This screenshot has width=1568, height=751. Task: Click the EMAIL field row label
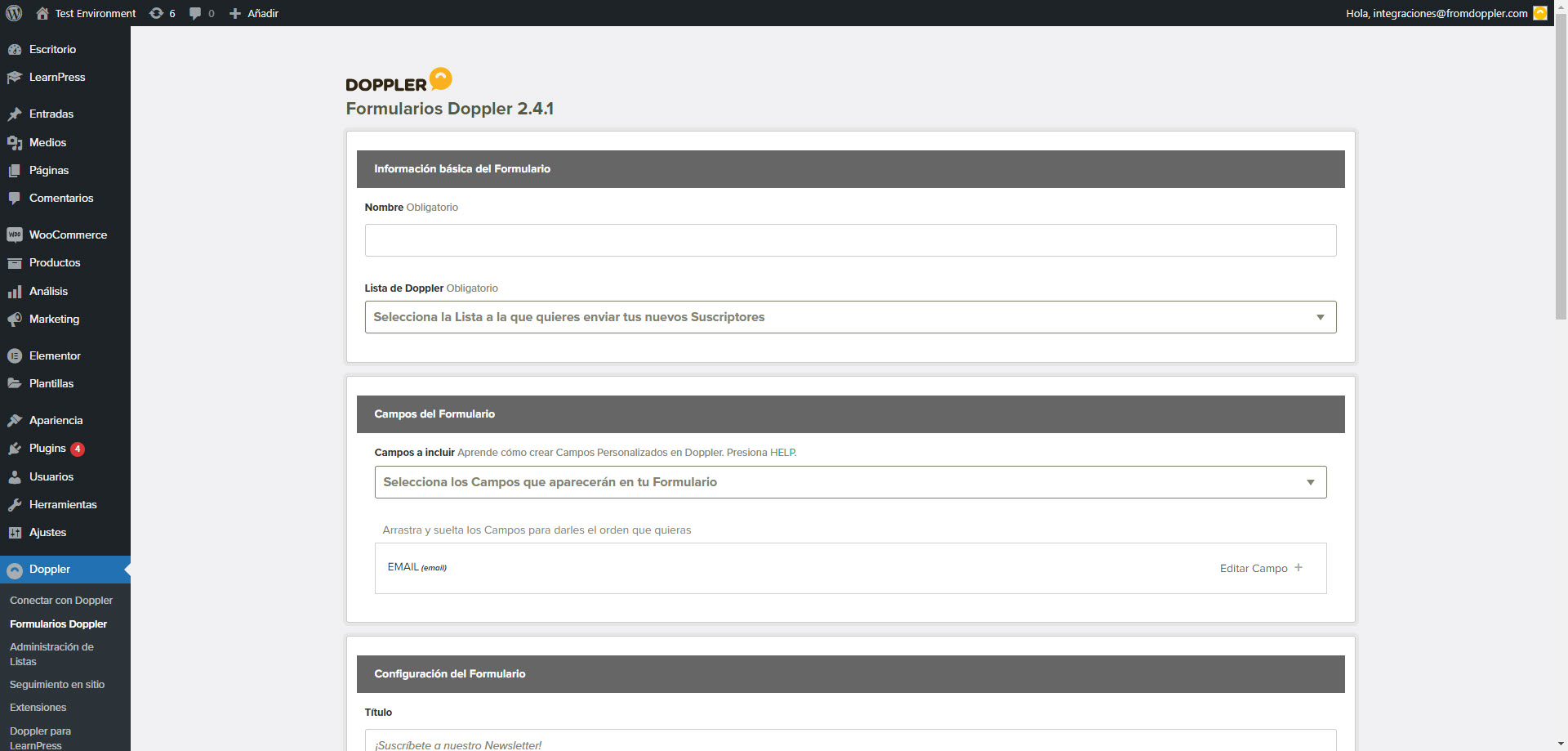click(416, 567)
